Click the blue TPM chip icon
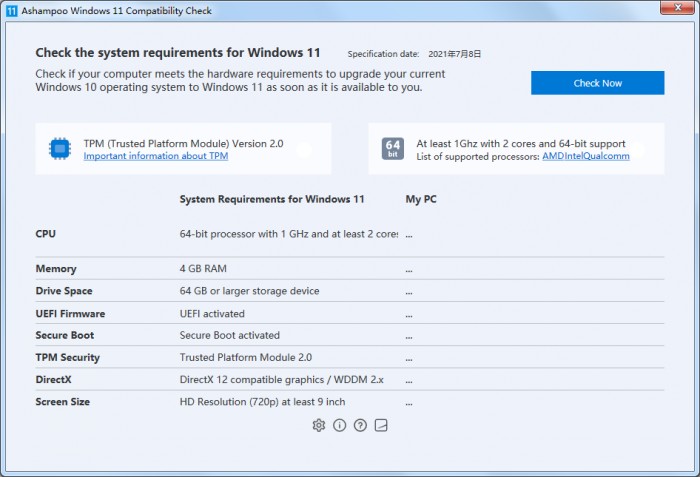Screen dimensions: 700x477 (x=60, y=148)
